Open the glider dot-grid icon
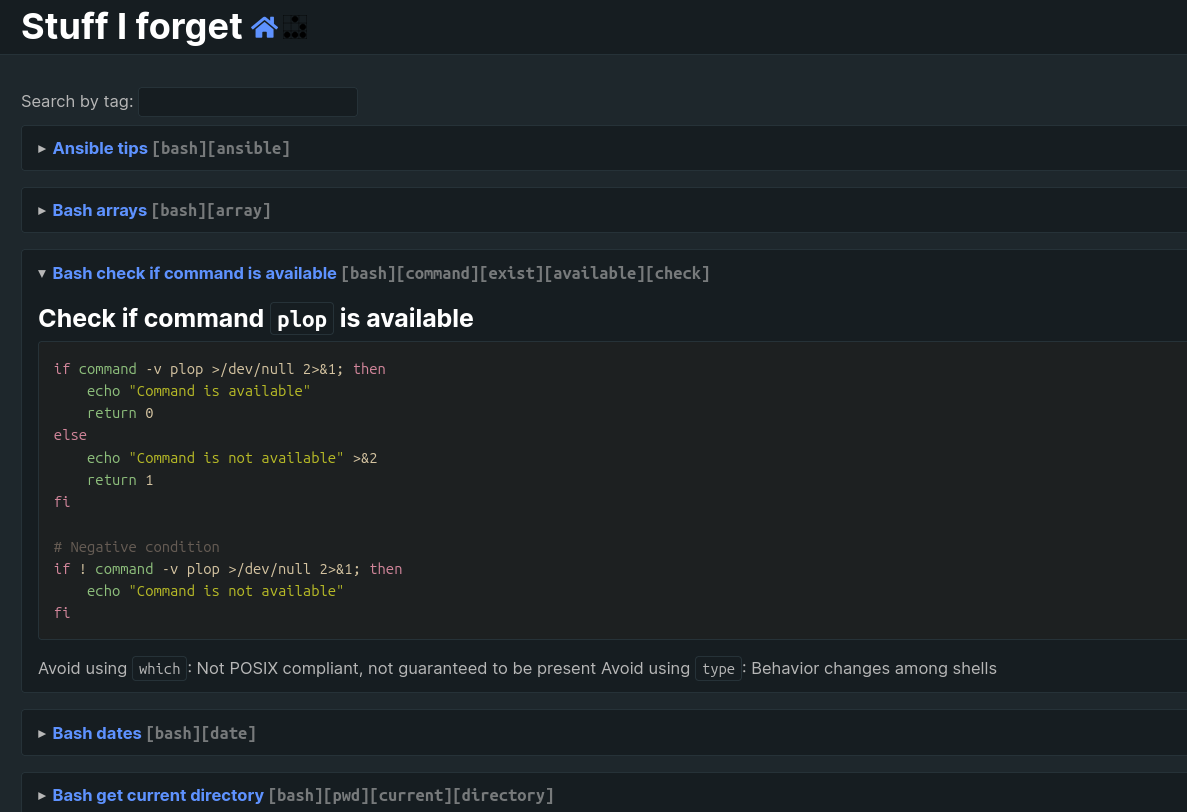 [295, 27]
